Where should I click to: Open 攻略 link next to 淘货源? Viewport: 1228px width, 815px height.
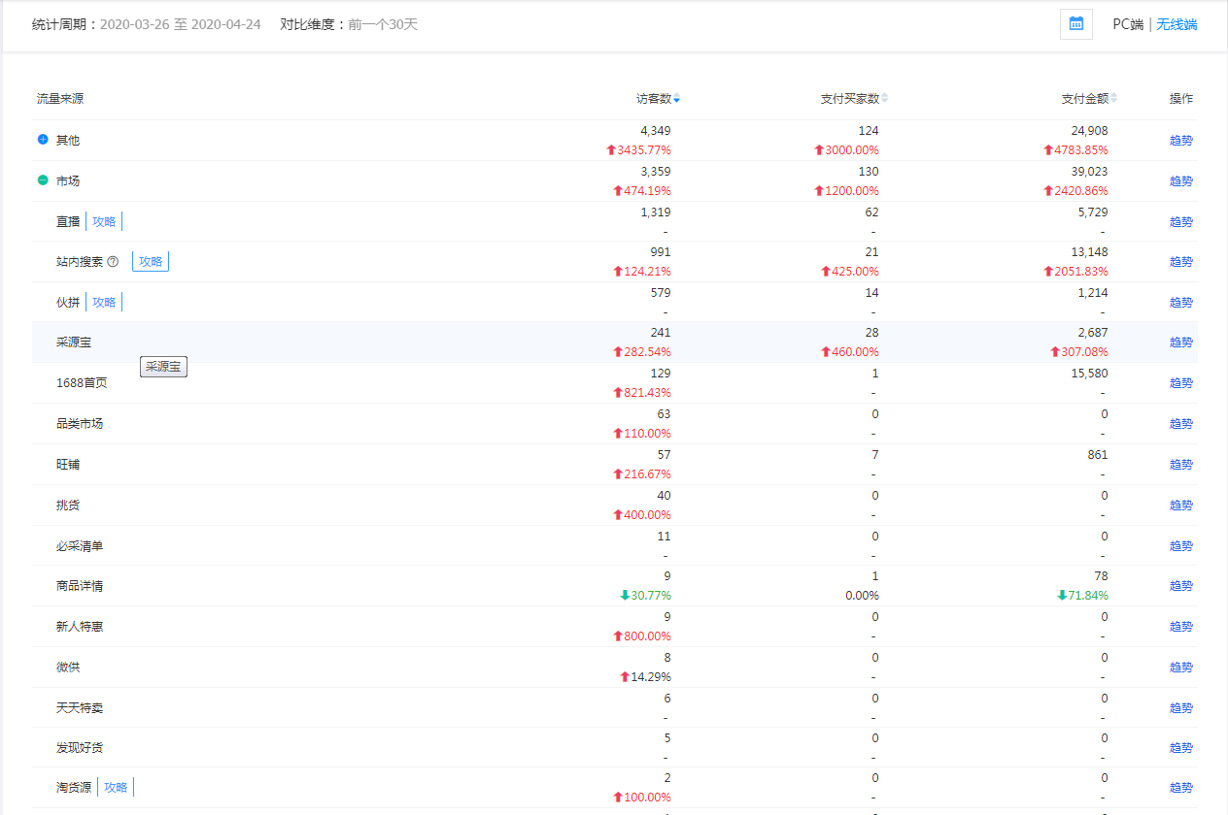pyautogui.click(x=115, y=788)
